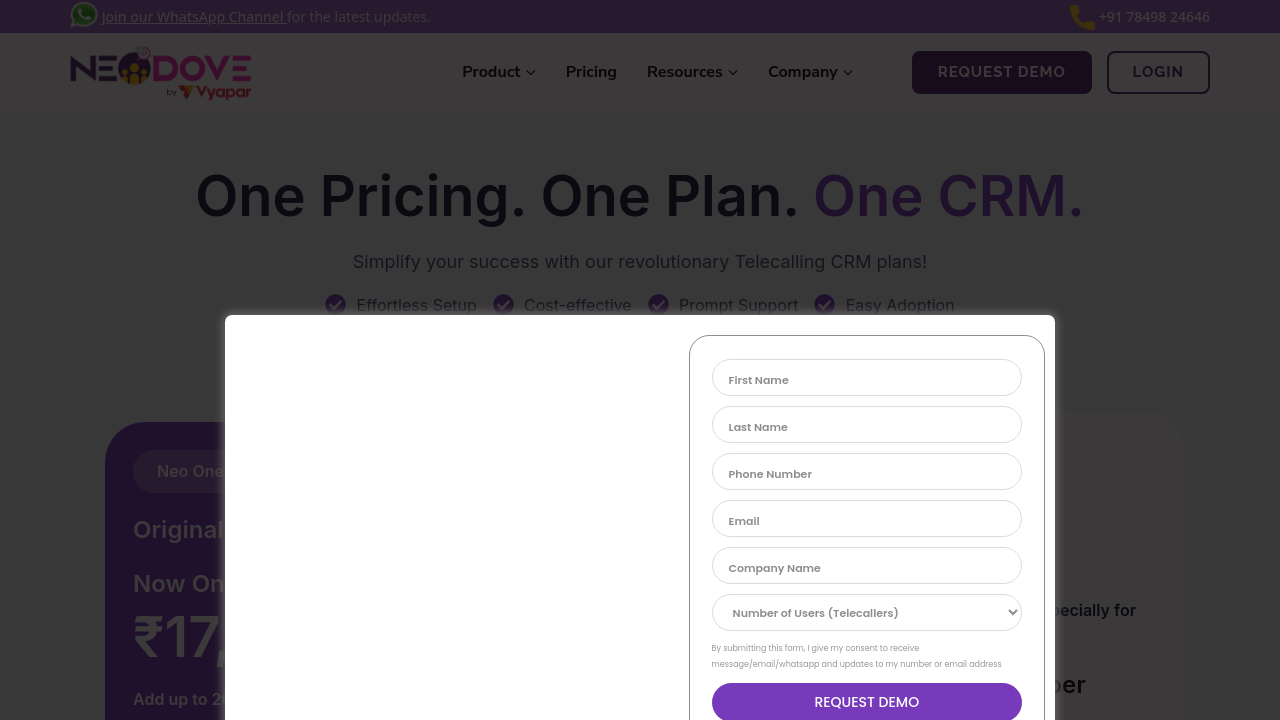
Task: Expand the Product menu
Action: [498, 72]
